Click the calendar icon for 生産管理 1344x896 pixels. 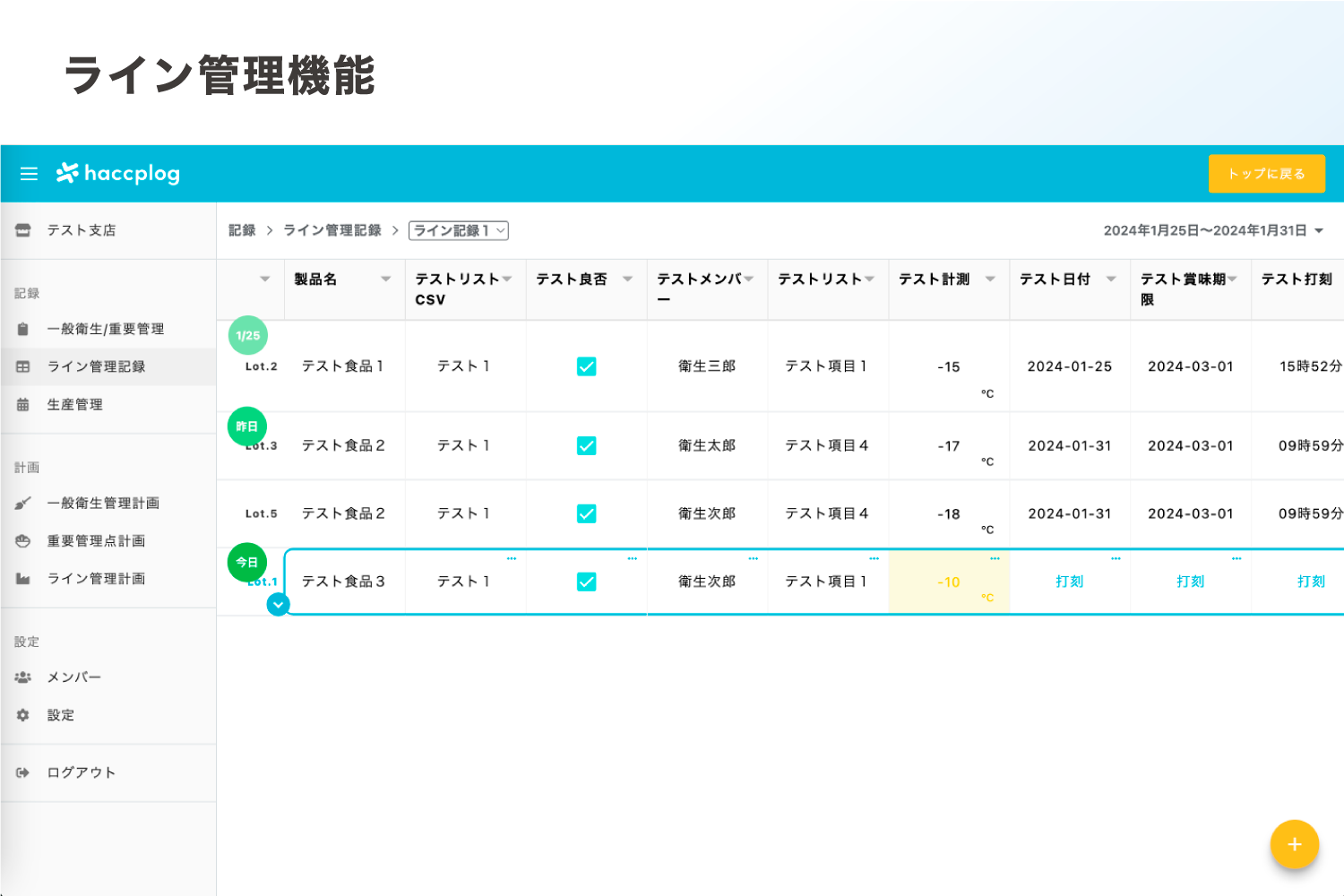[23, 404]
